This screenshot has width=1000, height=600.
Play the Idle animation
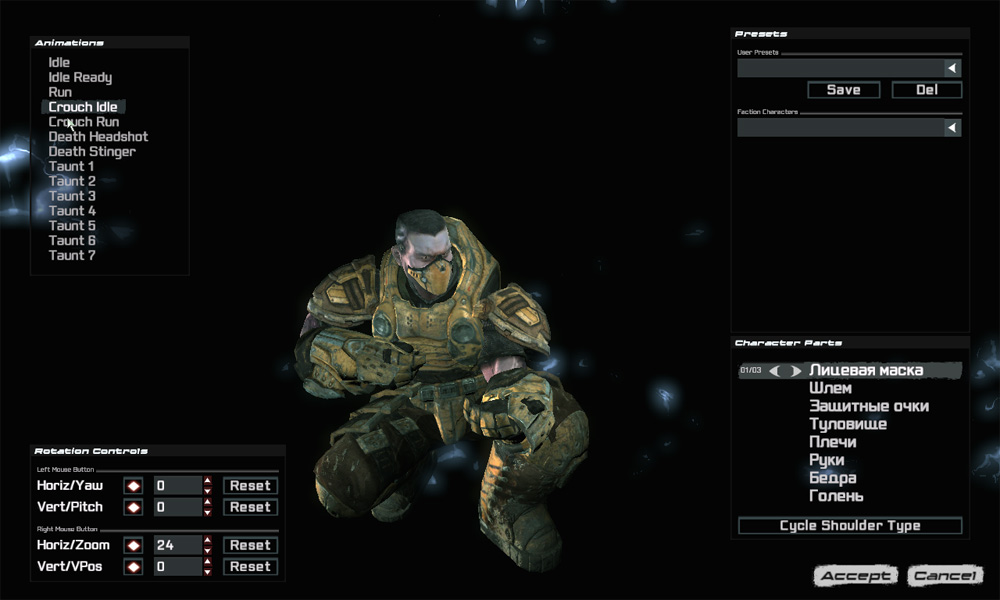point(59,62)
